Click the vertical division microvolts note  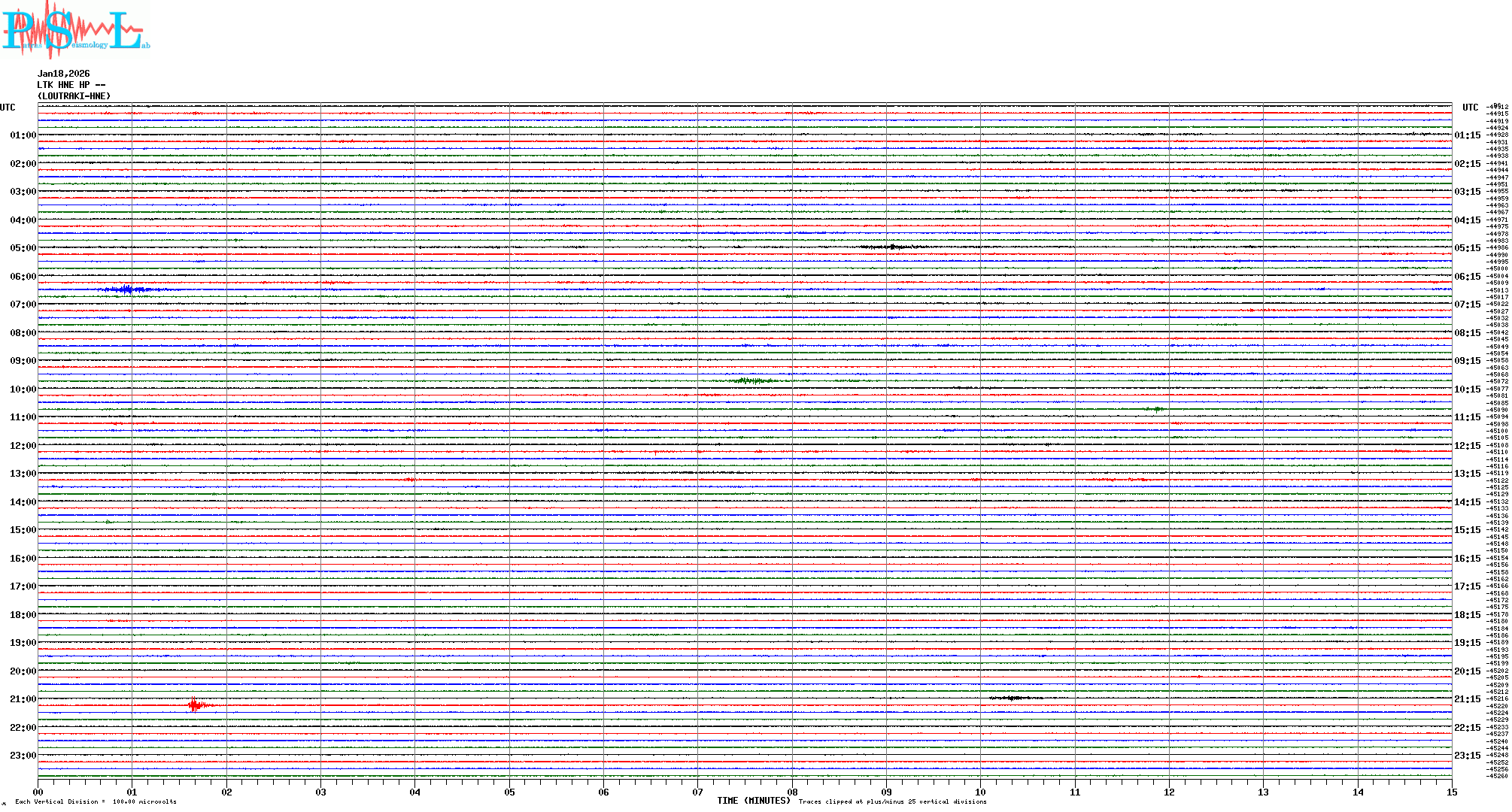[96, 801]
